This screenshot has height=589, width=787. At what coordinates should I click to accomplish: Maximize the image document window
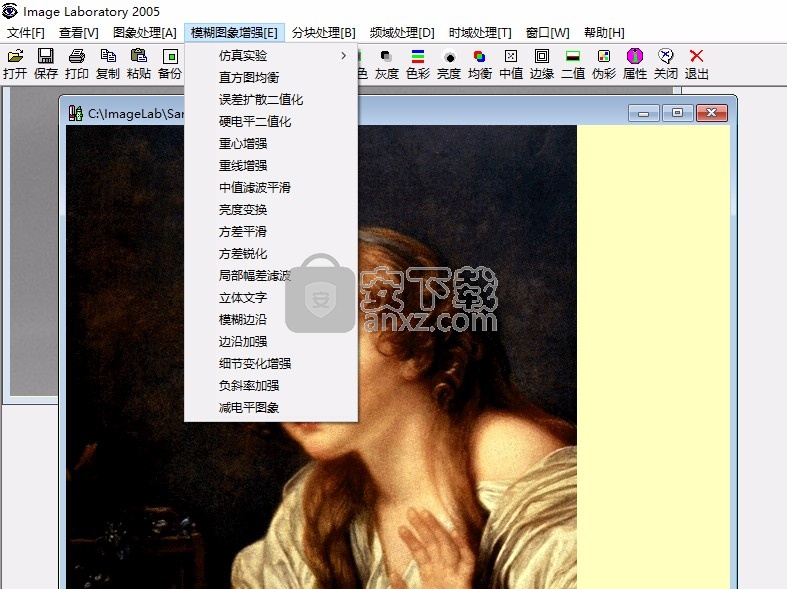677,113
